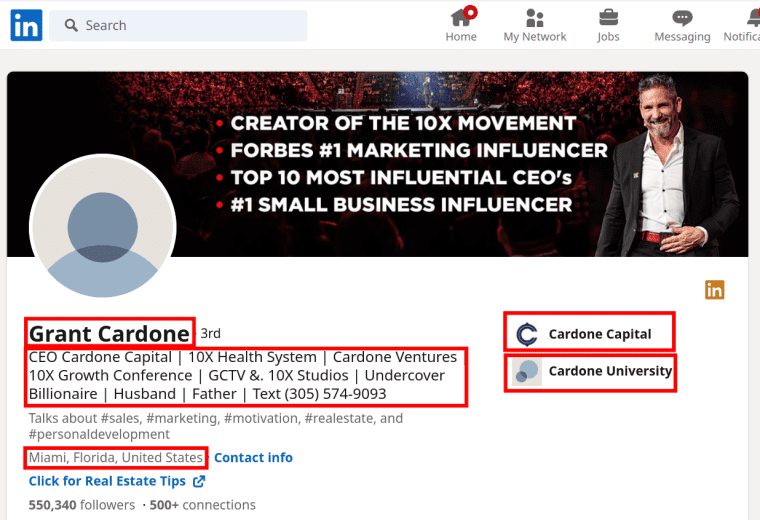Image resolution: width=760 pixels, height=520 pixels.
Task: Open the Jobs briefcase icon
Action: coord(608,17)
